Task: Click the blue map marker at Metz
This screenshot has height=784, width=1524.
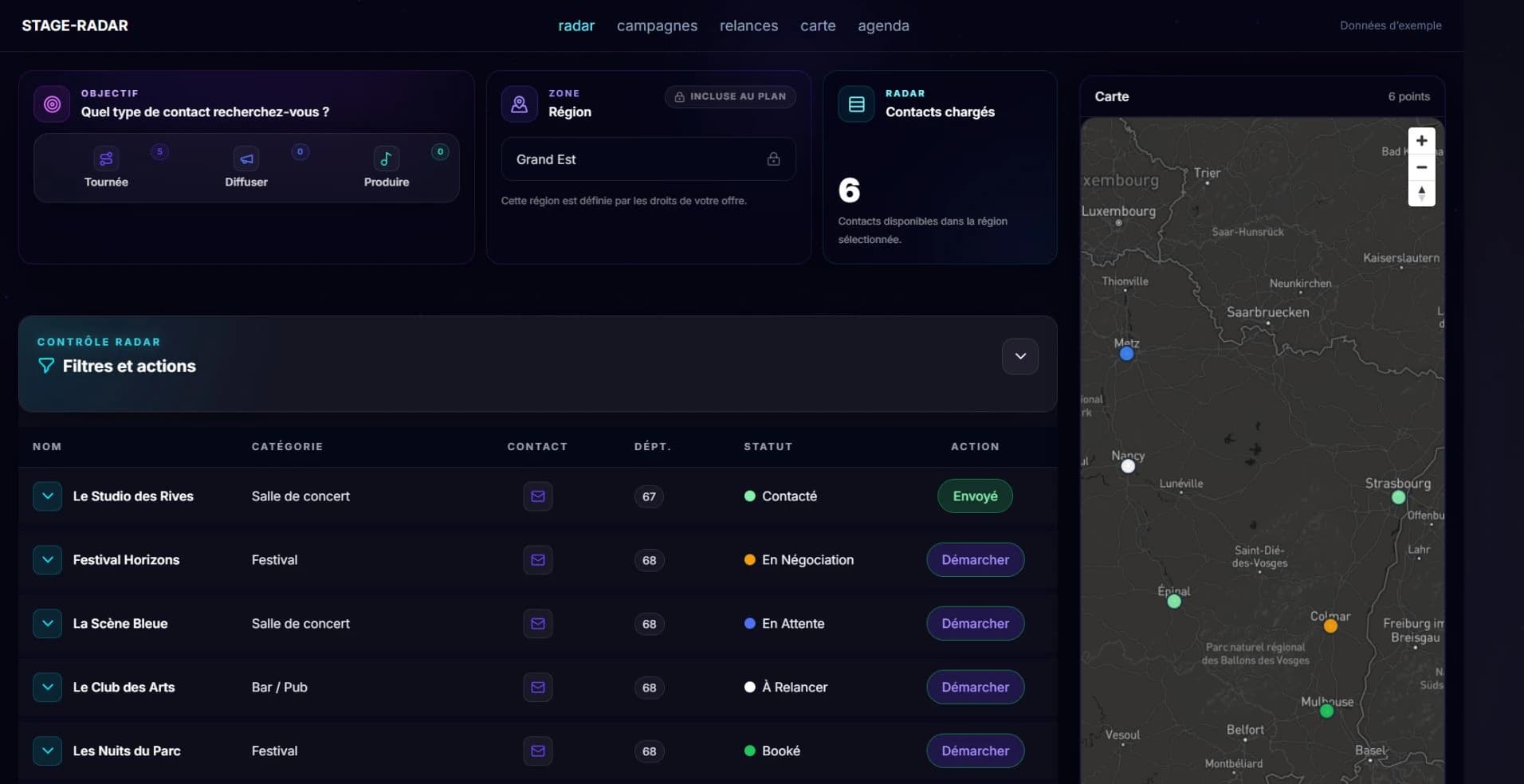Action: point(1126,354)
